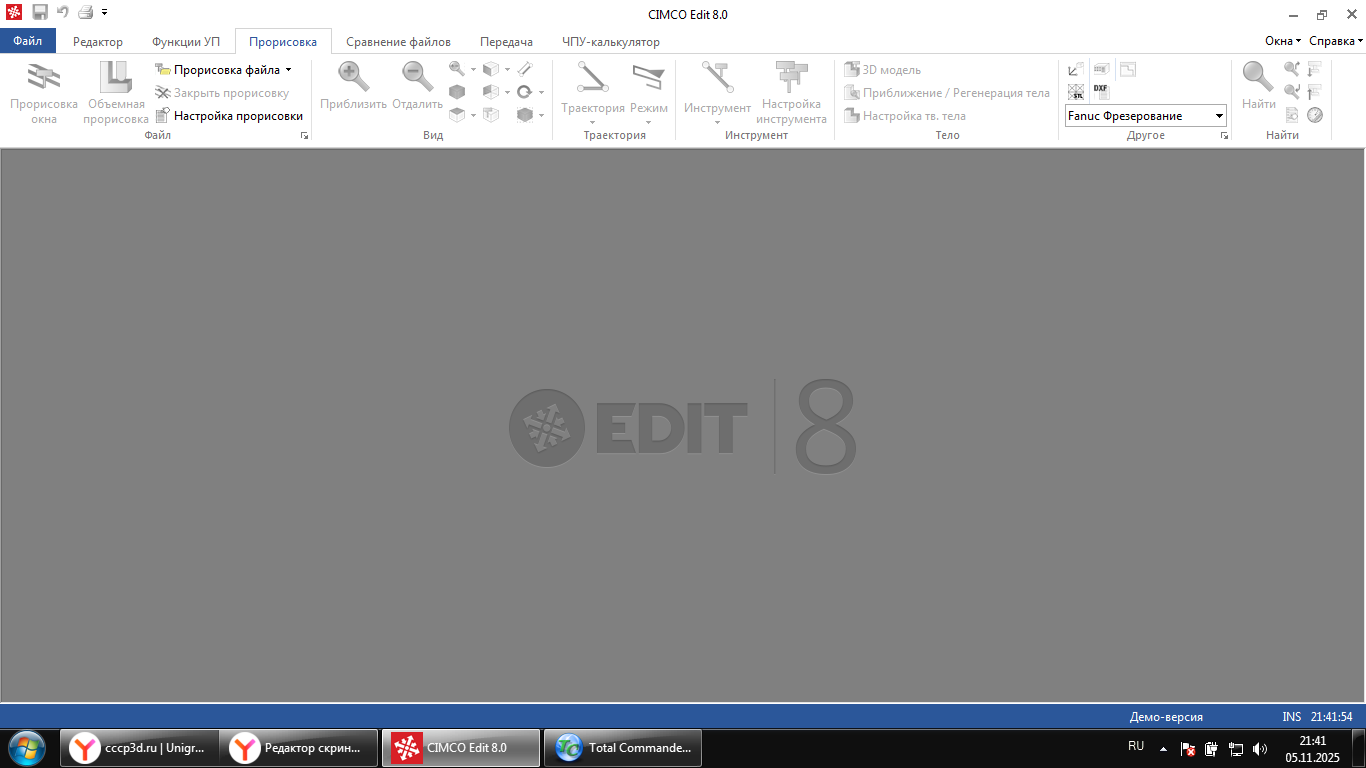The image size is (1366, 768).
Task: Click the Приблизить magnifier icon
Action: pos(353,77)
